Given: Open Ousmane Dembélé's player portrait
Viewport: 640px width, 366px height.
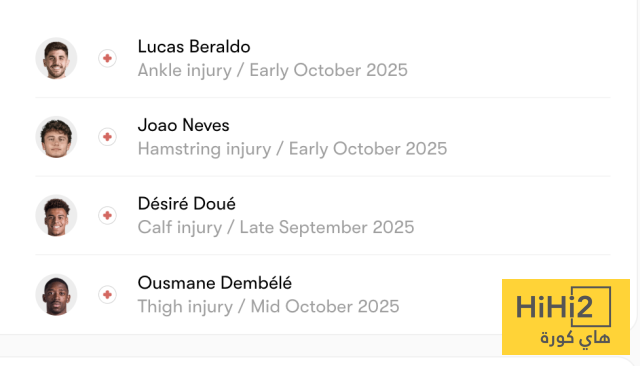Looking at the screenshot, I should pos(56,295).
